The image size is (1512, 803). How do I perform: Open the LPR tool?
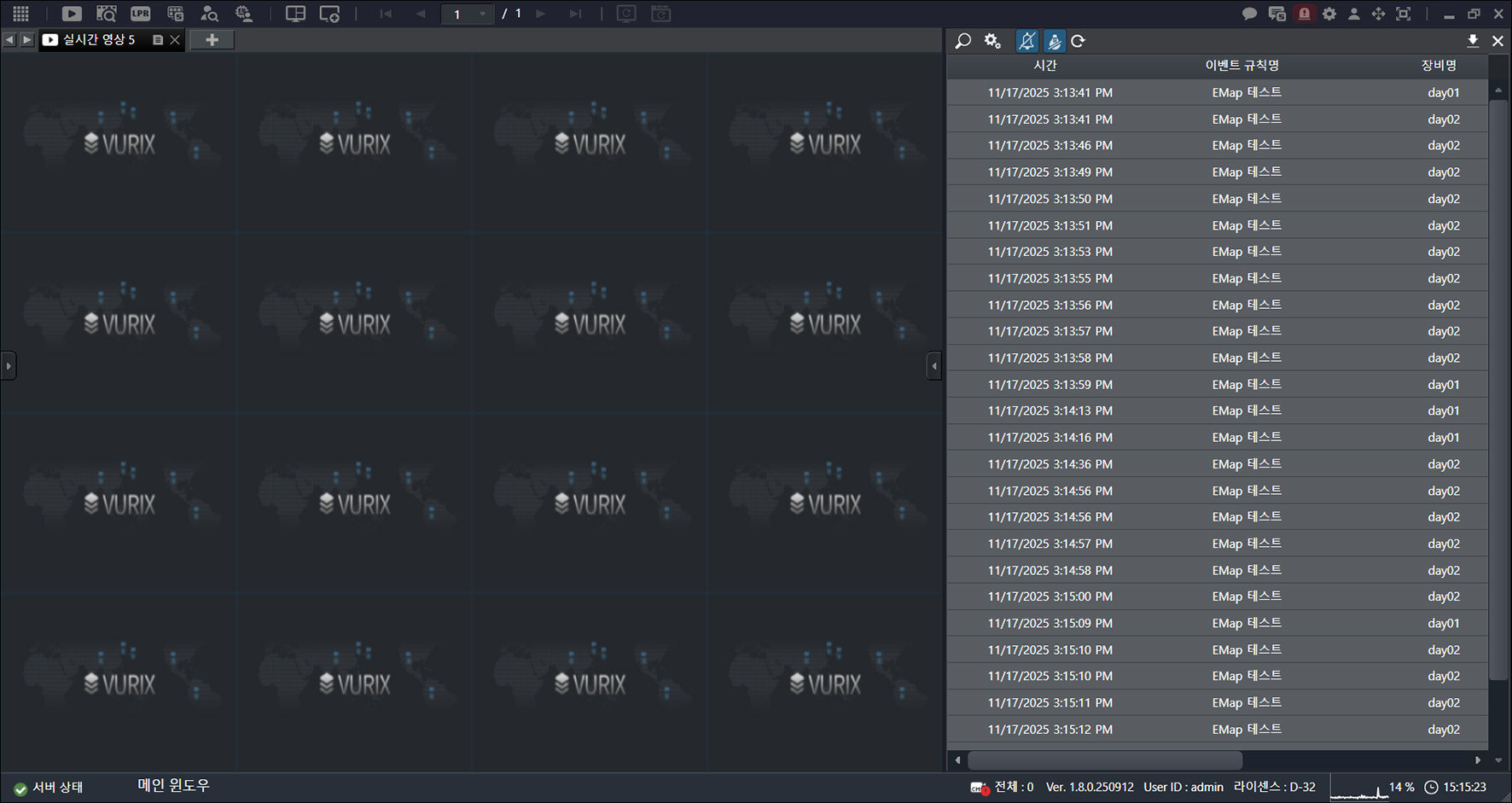click(x=141, y=14)
